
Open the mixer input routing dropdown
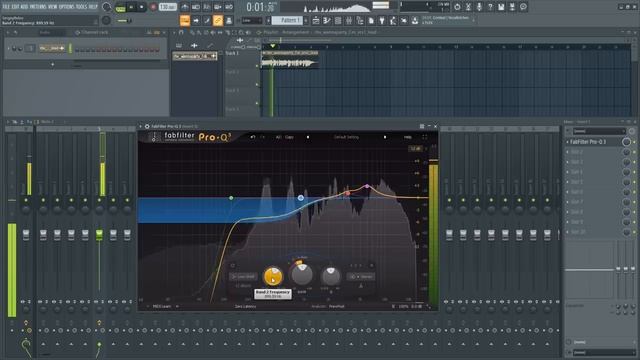[599, 131]
